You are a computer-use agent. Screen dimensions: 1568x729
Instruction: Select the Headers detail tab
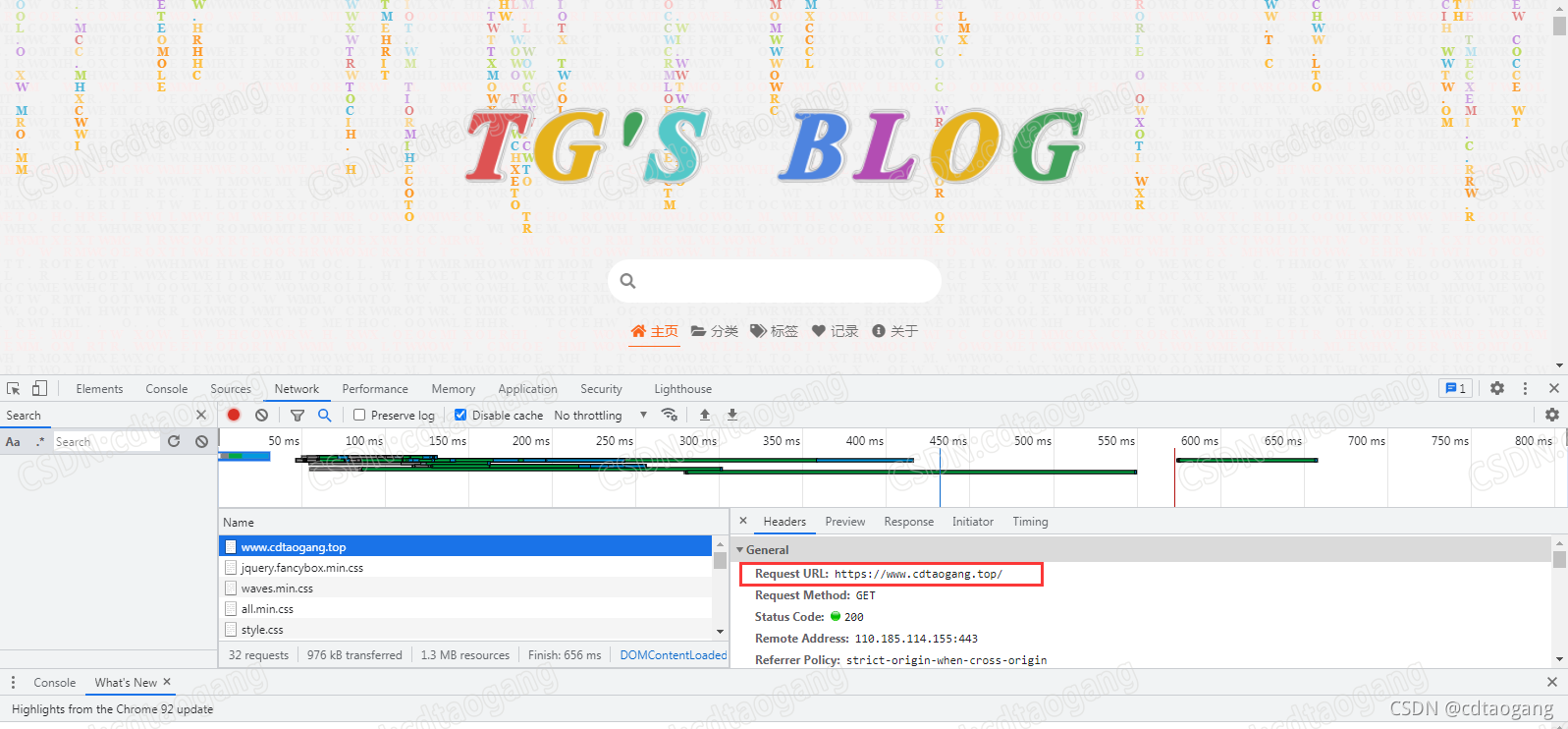click(x=784, y=521)
